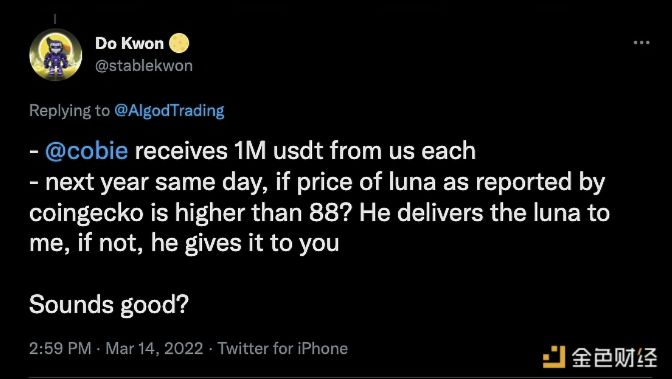Click the Mar 14, 2022 date
The width and height of the screenshot is (672, 379).
click(x=154, y=348)
